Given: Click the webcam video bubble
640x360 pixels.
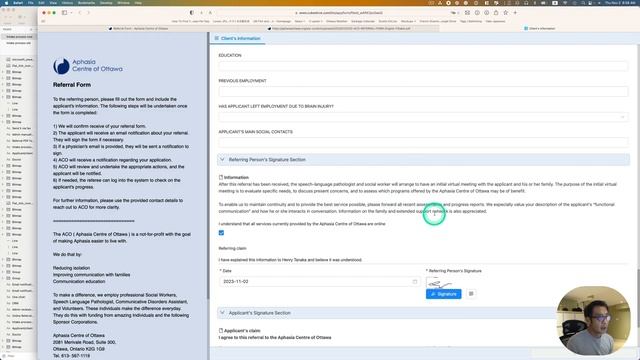Looking at the screenshot, I should pyautogui.click(x=593, y=320).
